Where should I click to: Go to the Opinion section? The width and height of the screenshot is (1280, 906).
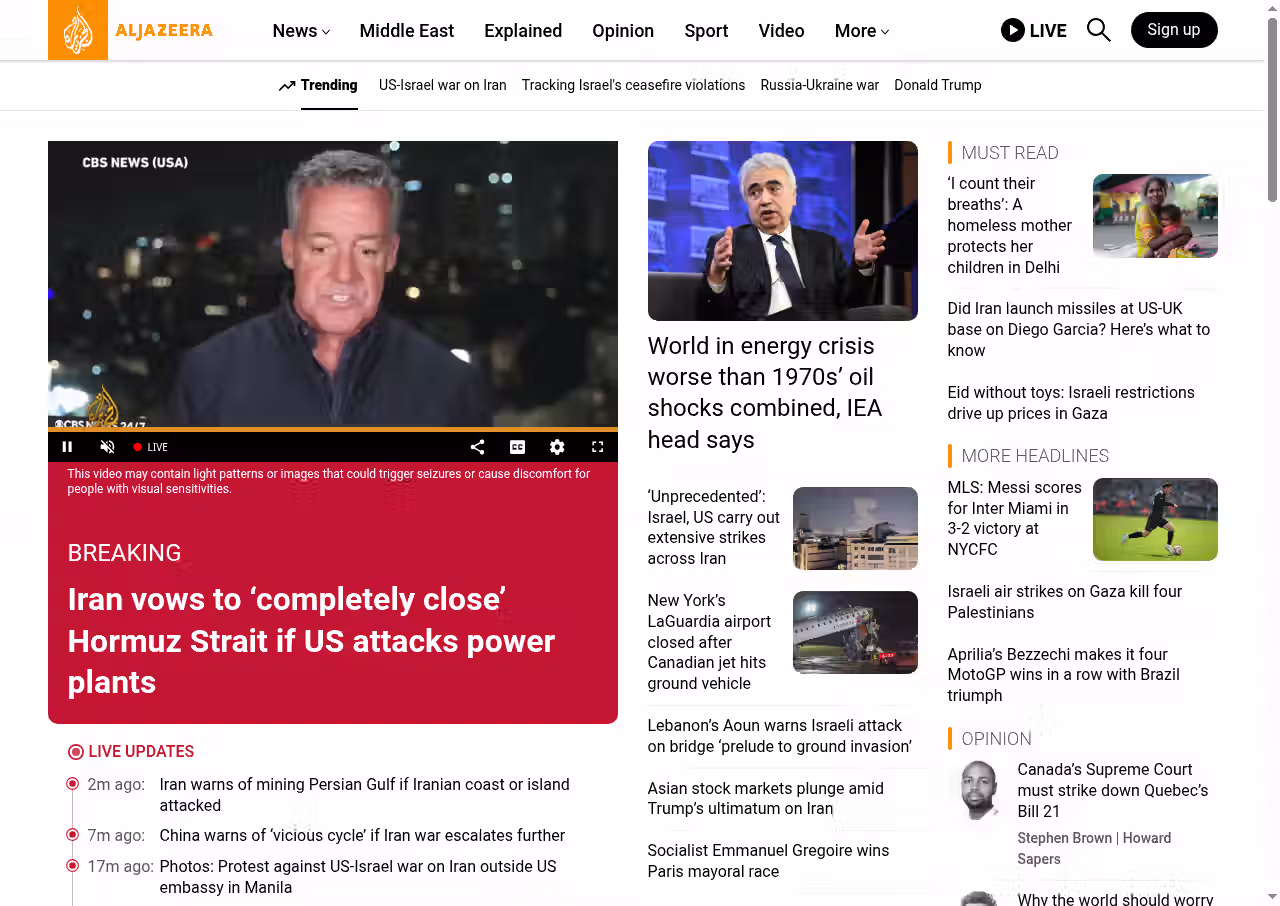point(623,31)
